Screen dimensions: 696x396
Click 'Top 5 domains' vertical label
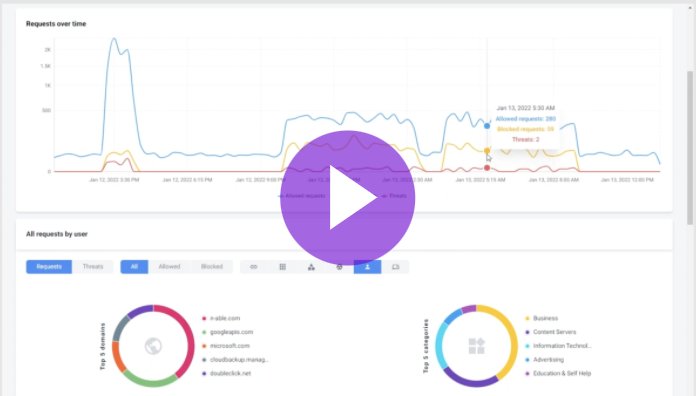[103, 346]
